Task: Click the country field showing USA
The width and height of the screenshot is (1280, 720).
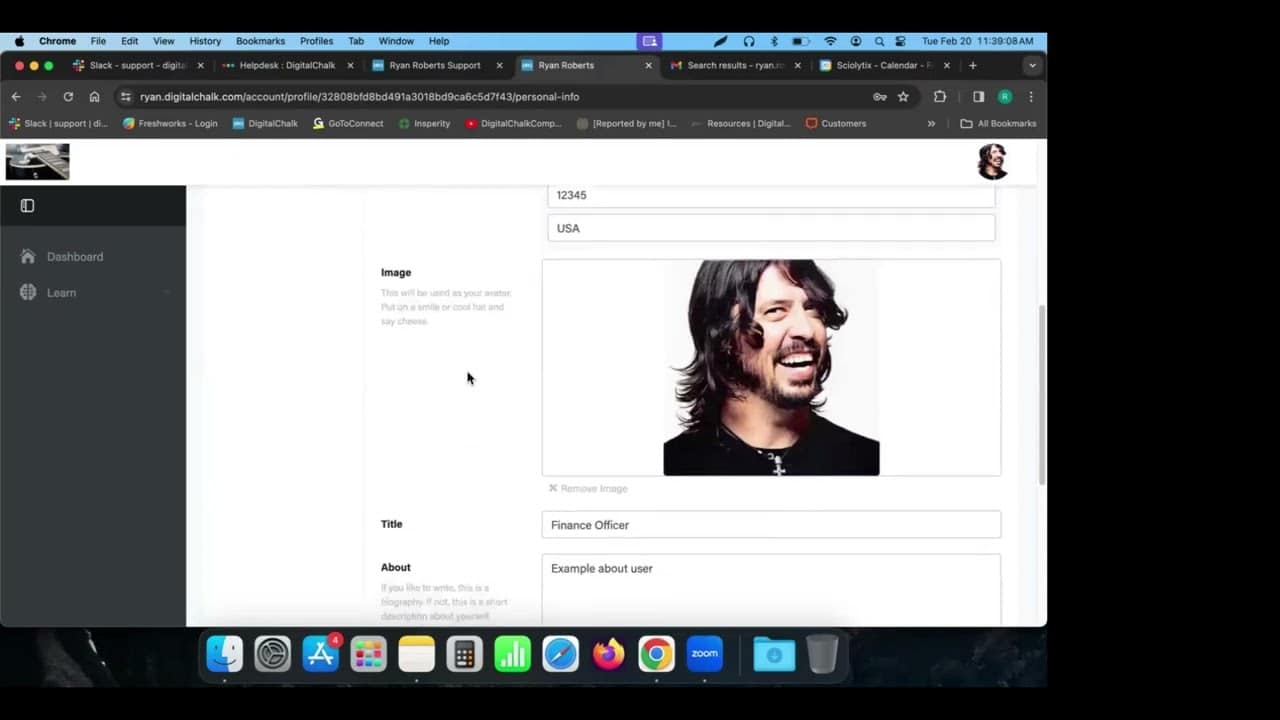Action: (771, 228)
